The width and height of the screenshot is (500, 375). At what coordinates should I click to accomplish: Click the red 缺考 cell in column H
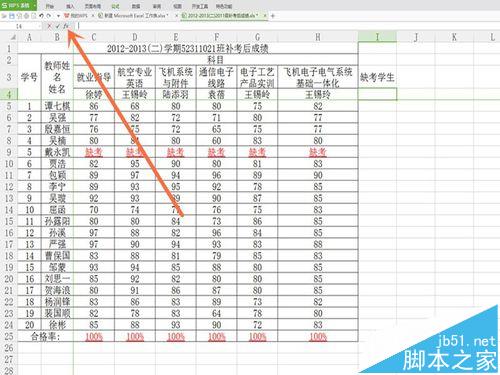pos(318,152)
